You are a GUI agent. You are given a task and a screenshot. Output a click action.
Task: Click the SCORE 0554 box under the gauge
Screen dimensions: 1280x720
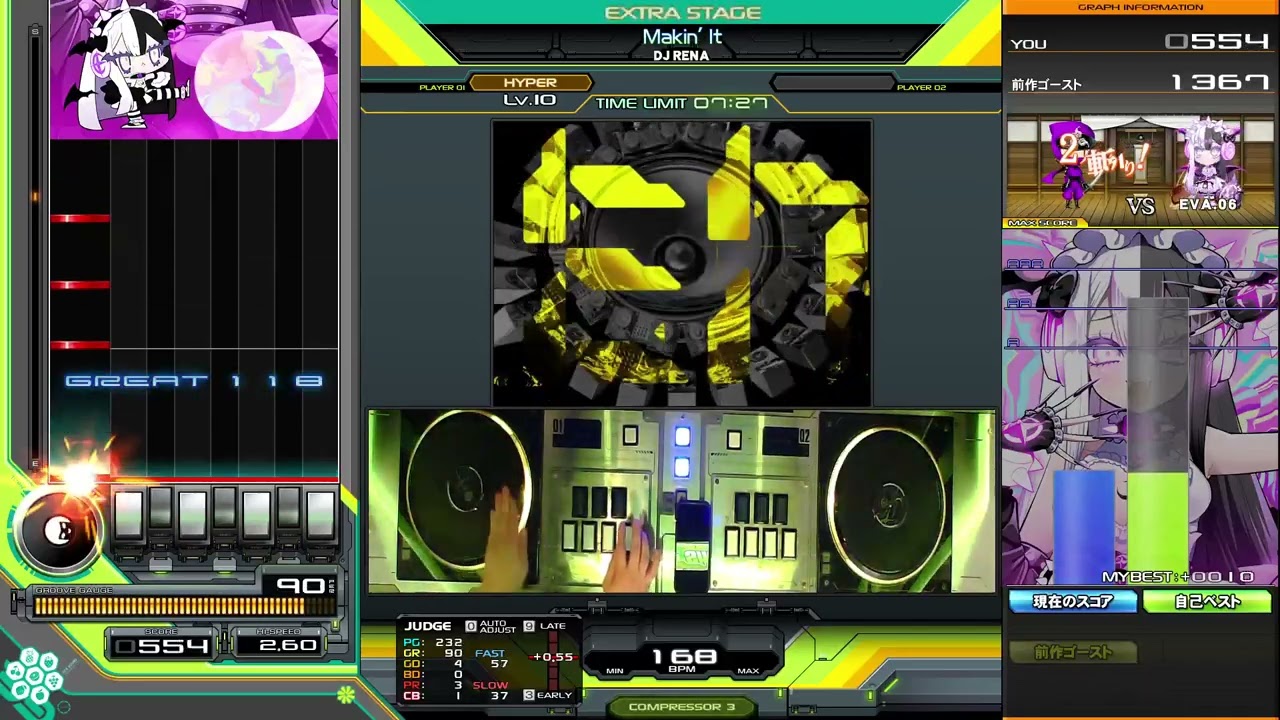click(161, 644)
